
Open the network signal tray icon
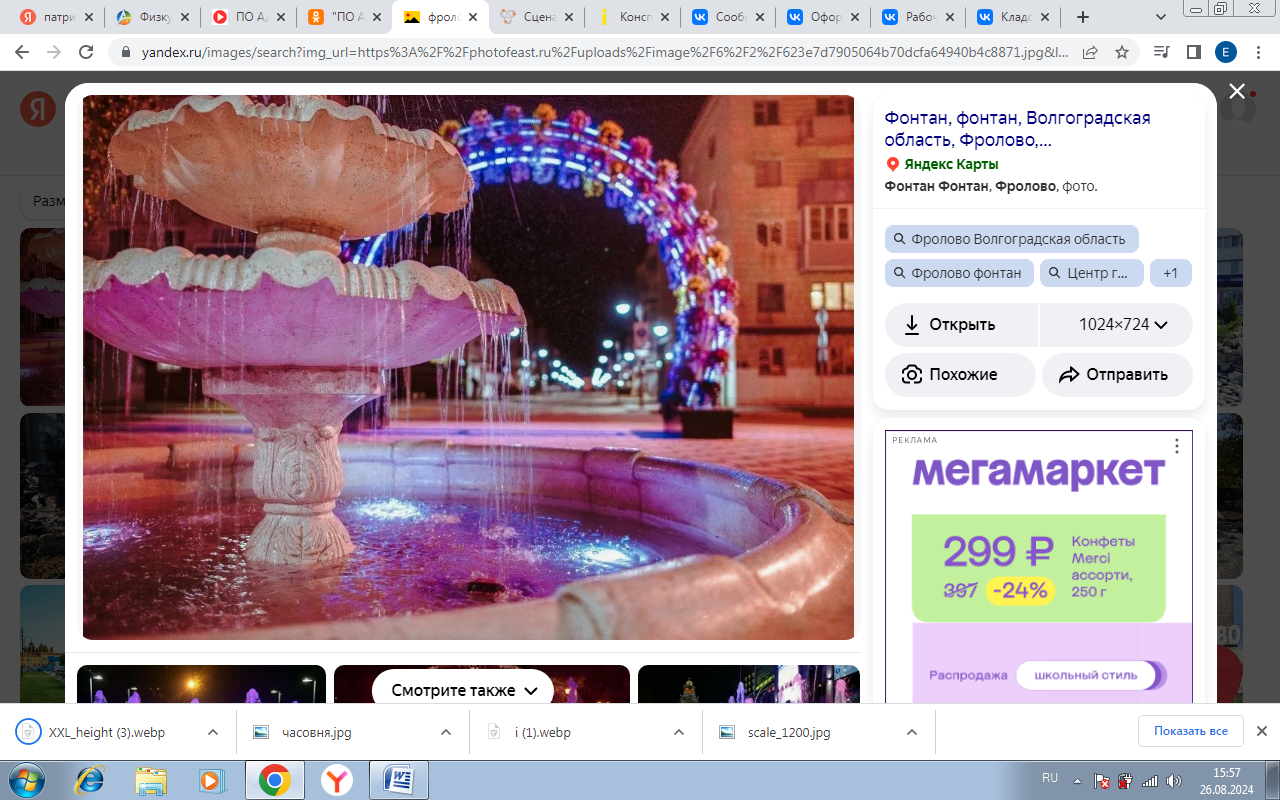point(1150,780)
